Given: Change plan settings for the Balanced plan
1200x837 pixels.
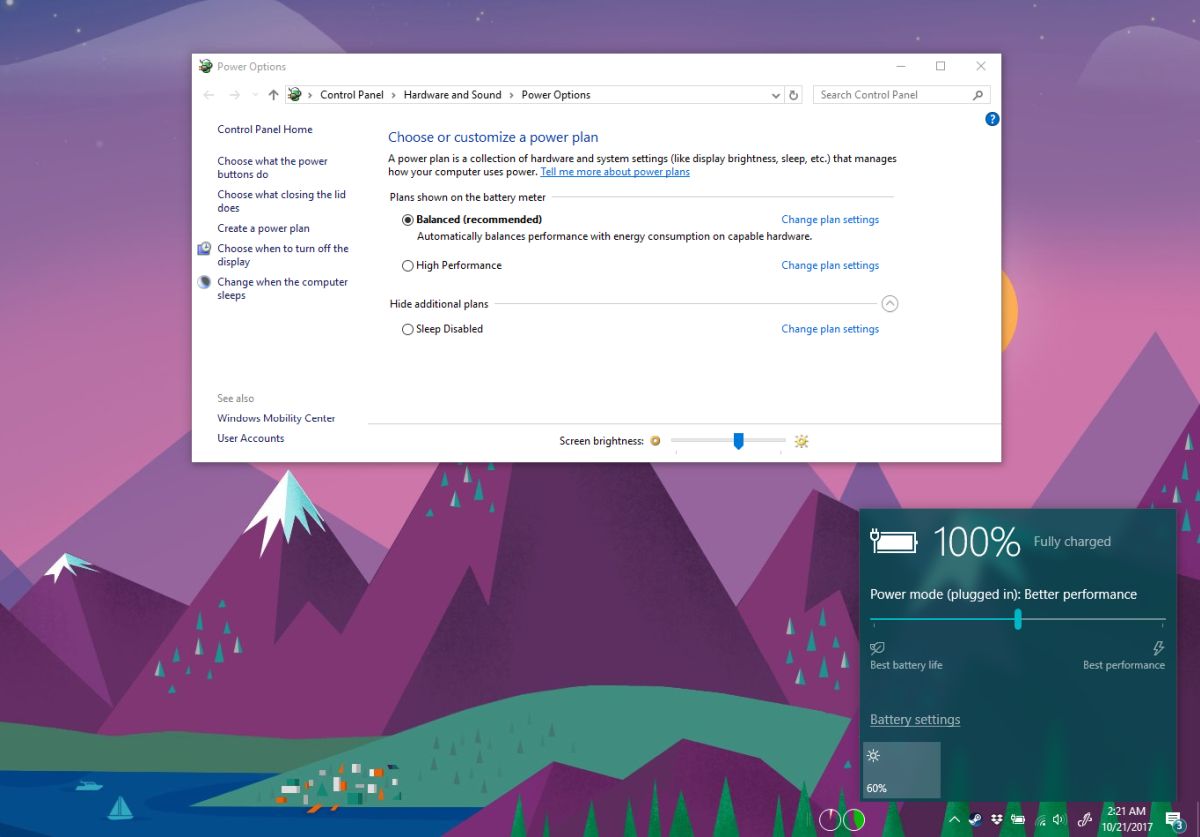Looking at the screenshot, I should coord(830,219).
